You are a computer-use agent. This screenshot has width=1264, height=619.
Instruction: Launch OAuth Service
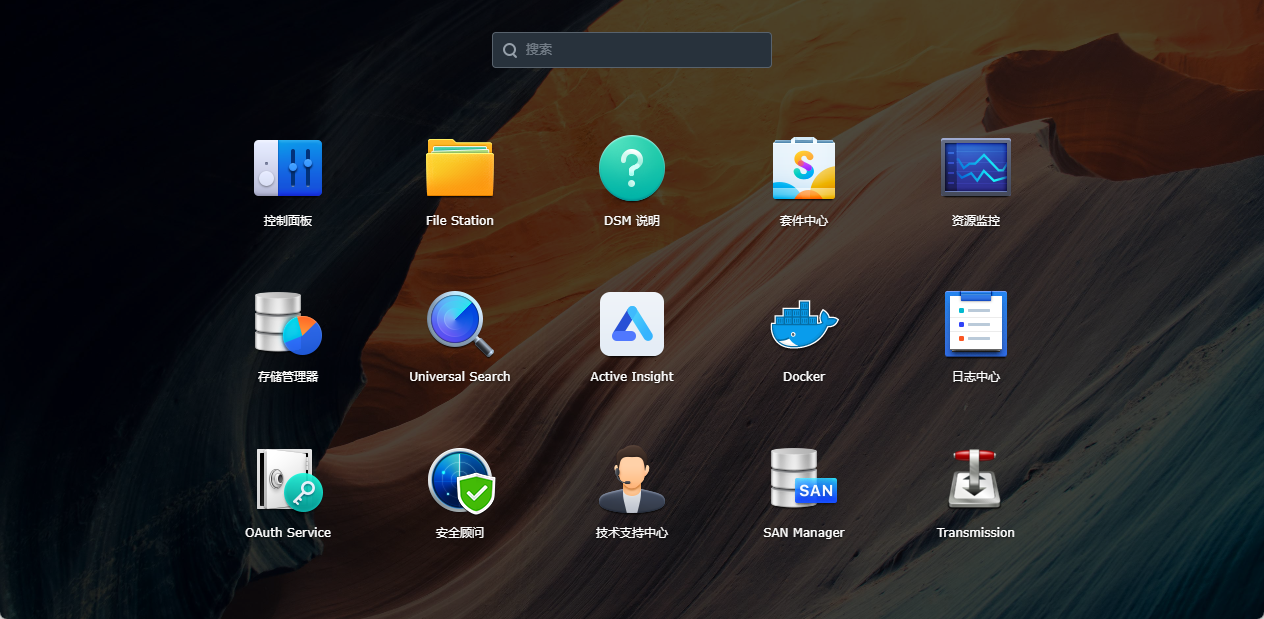(288, 480)
